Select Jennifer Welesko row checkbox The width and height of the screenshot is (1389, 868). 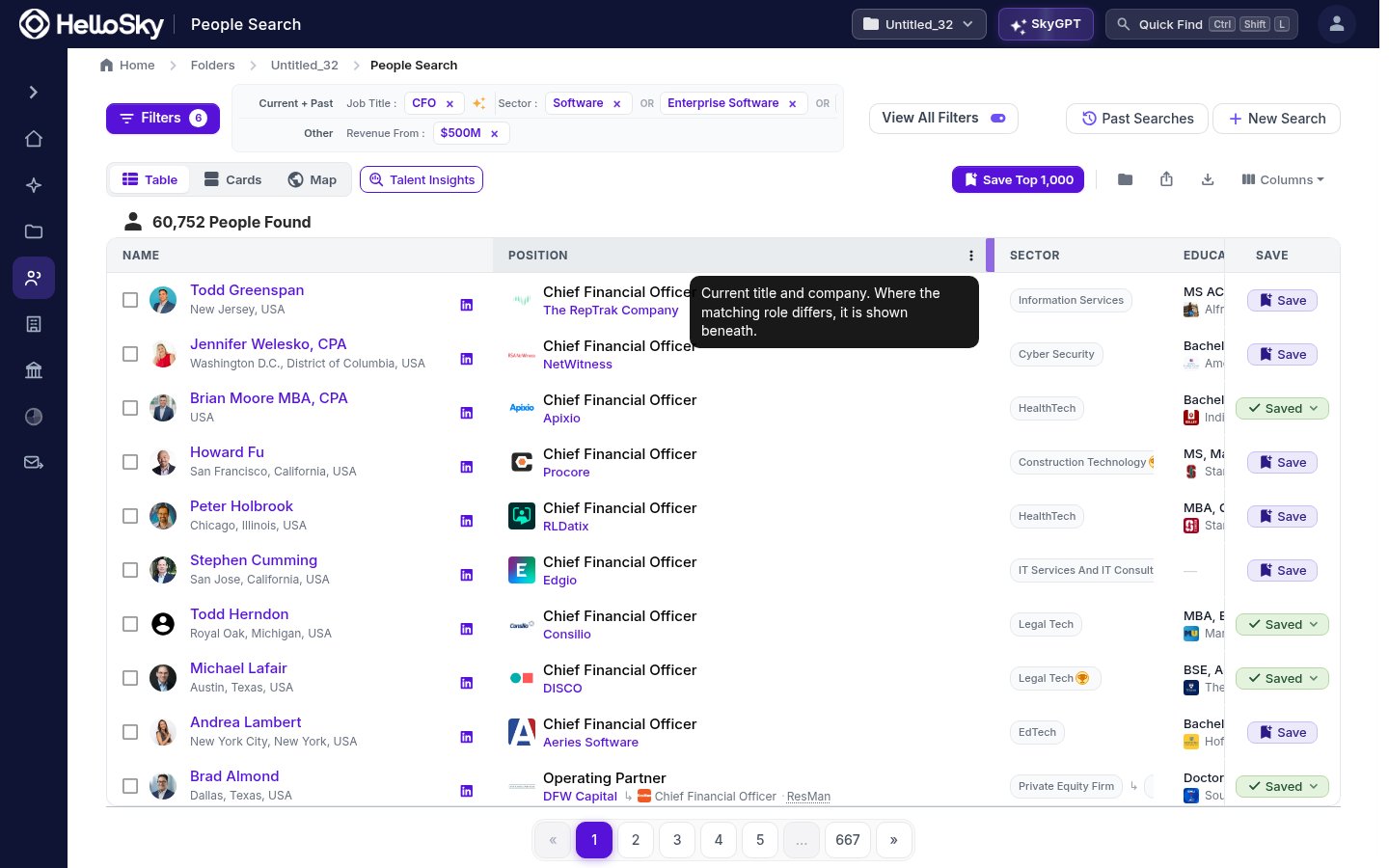pyautogui.click(x=130, y=354)
